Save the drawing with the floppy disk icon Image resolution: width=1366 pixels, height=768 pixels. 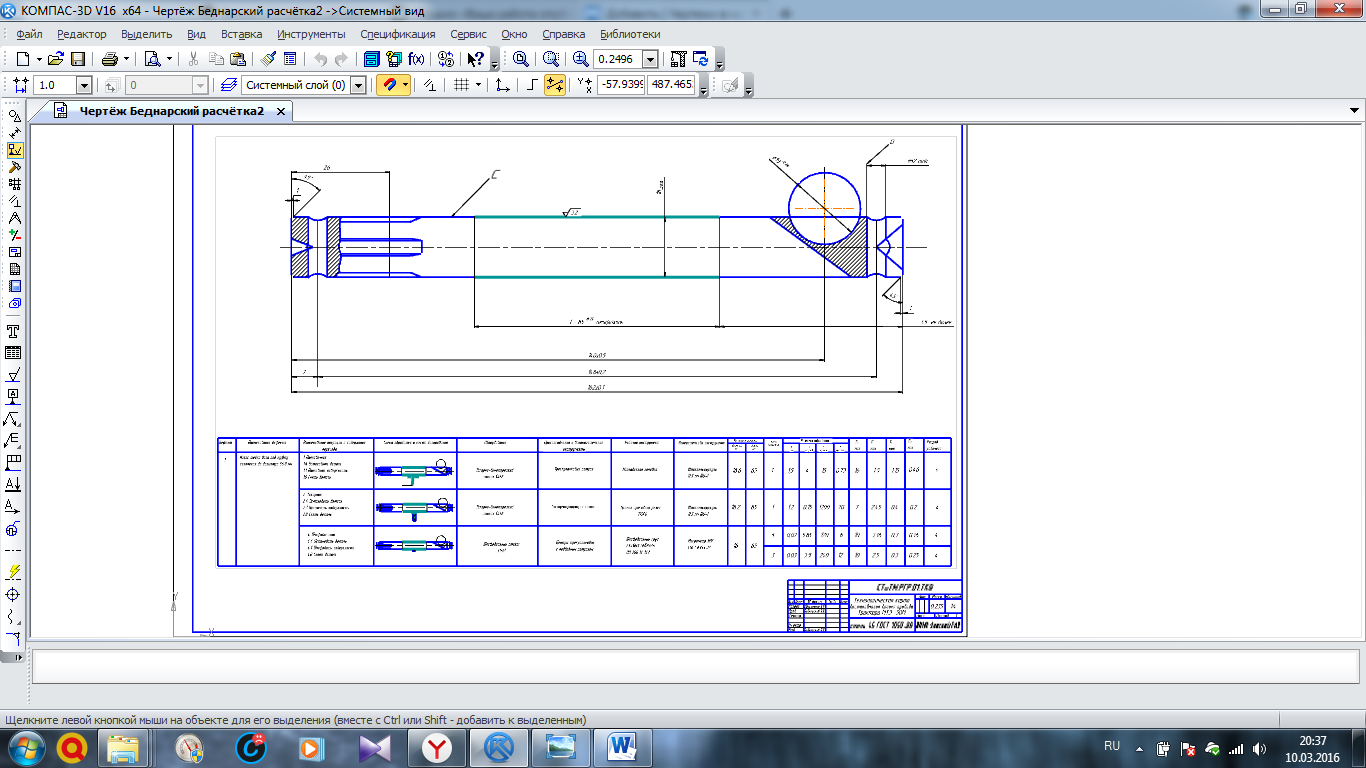point(77,59)
